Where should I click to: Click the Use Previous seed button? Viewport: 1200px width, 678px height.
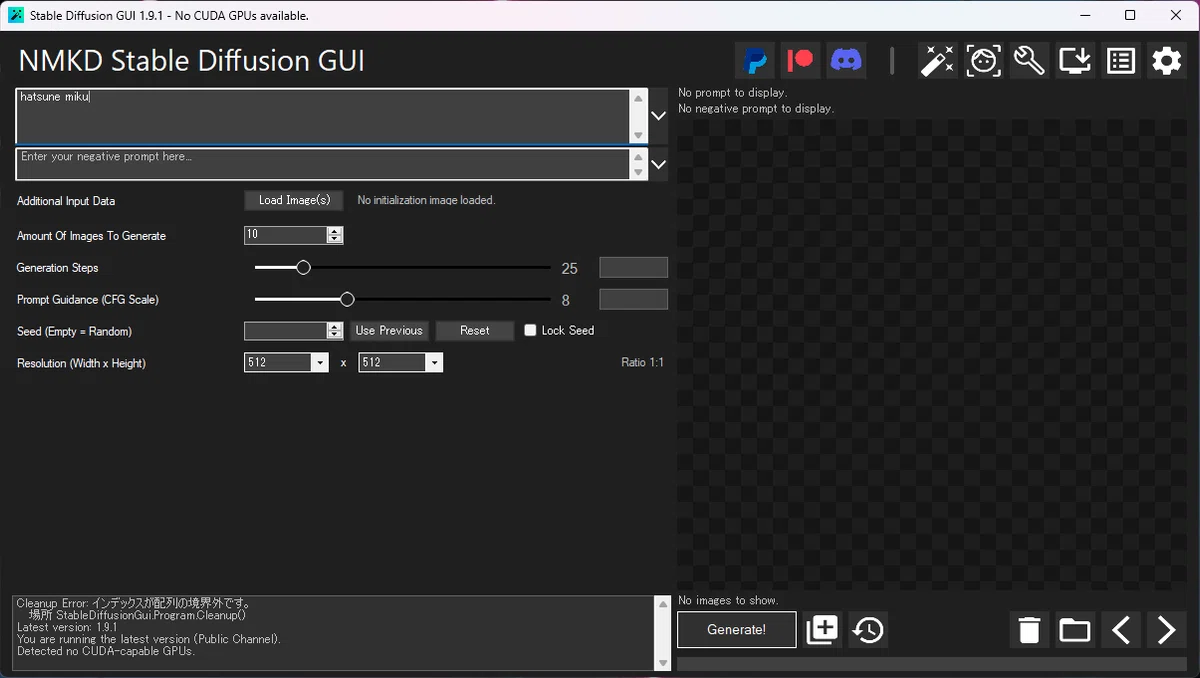(389, 331)
